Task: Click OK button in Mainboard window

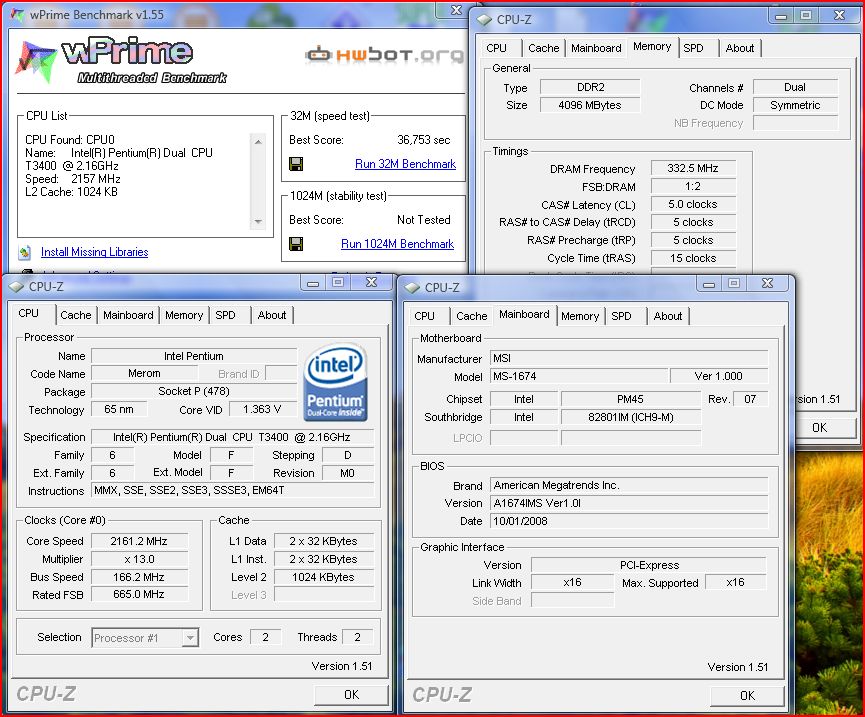Action: (747, 696)
